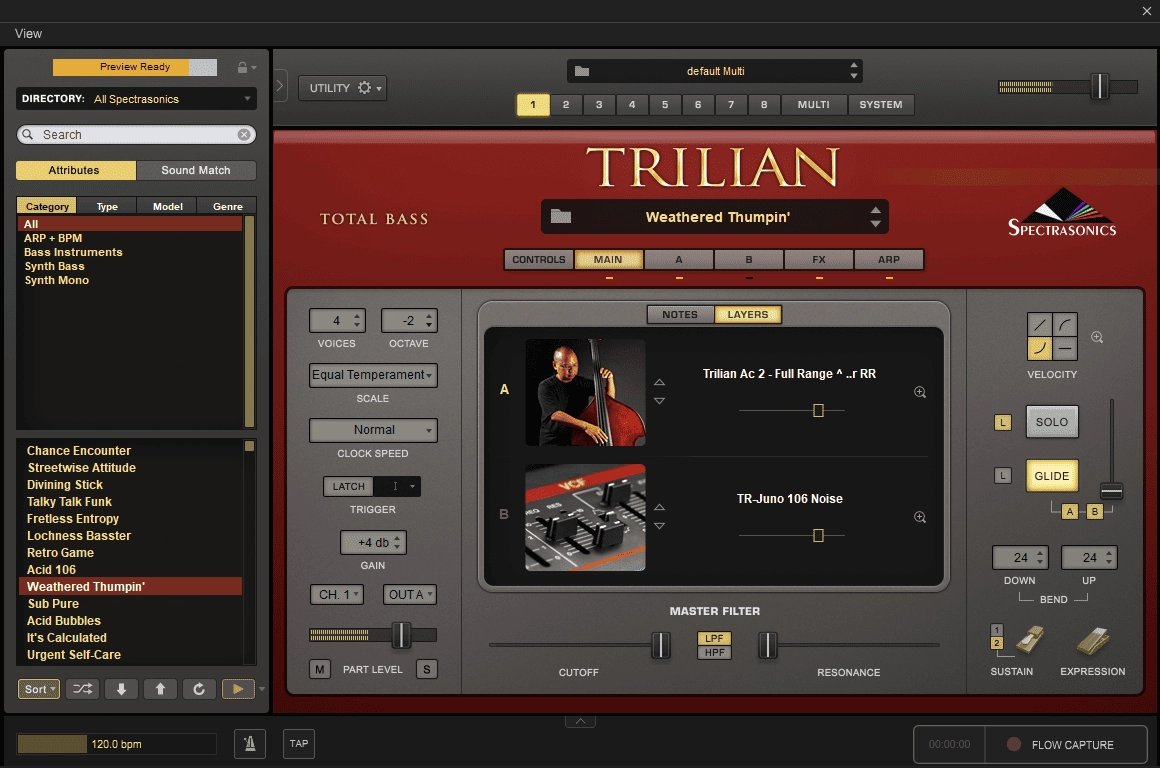Toggle the L button beside GLIDE
Screen dimensions: 1160x768
click(x=1002, y=476)
